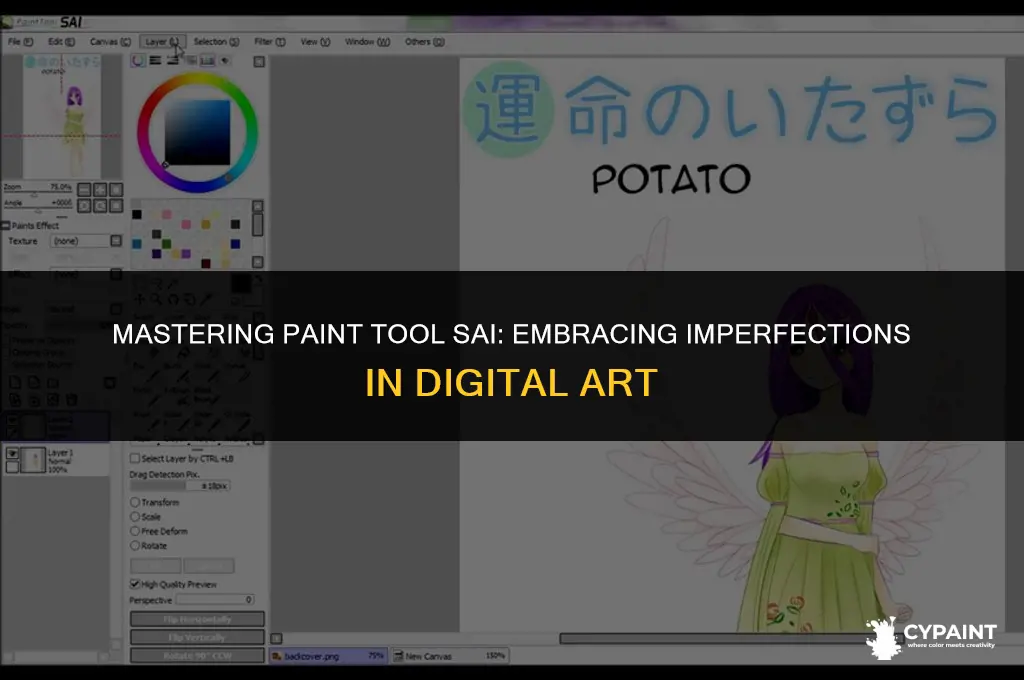The image size is (1024, 680).
Task: Pick the black swatch in the palette
Action: coord(136,214)
